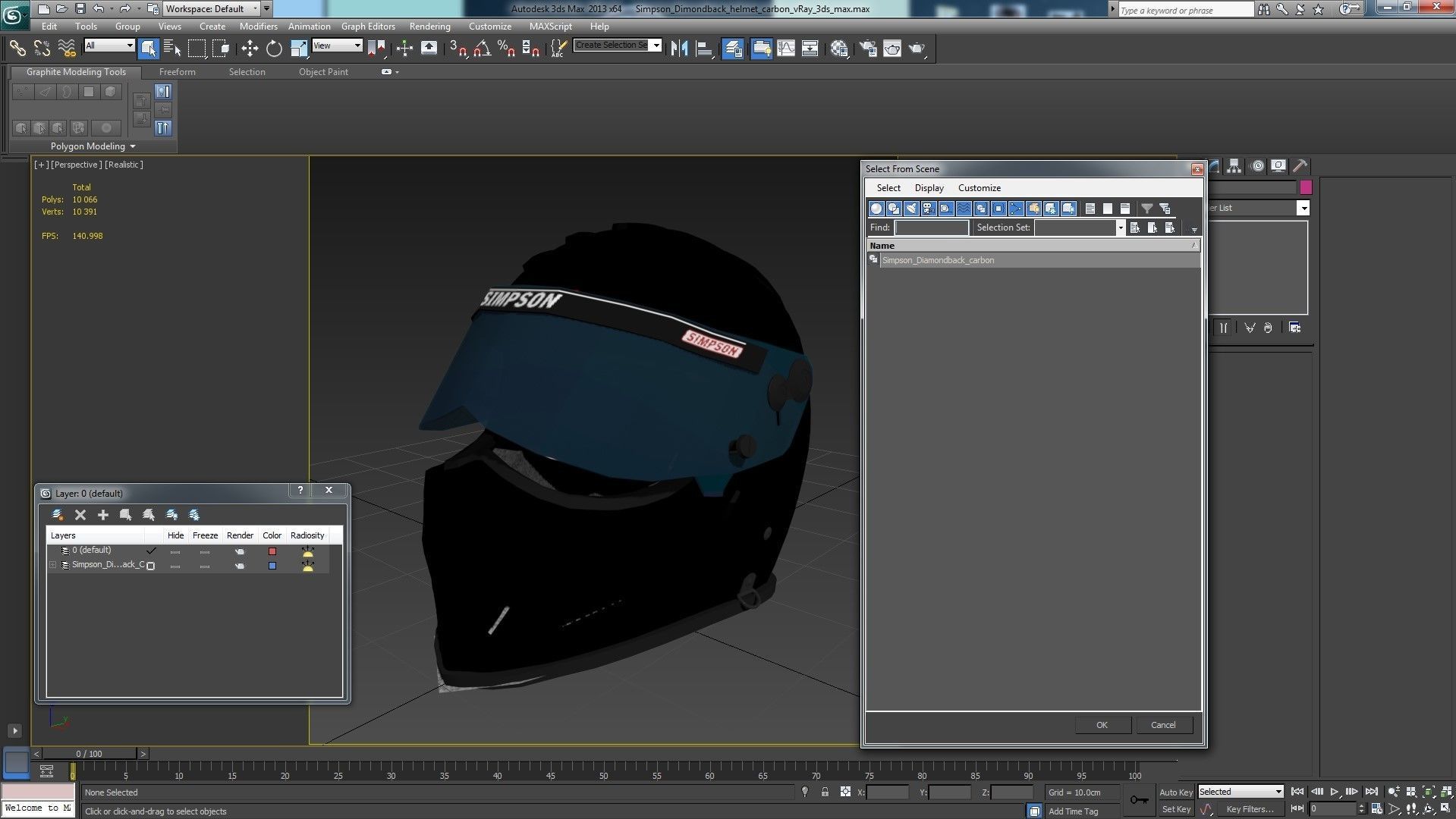Delete highlighted layer with X icon

click(80, 515)
